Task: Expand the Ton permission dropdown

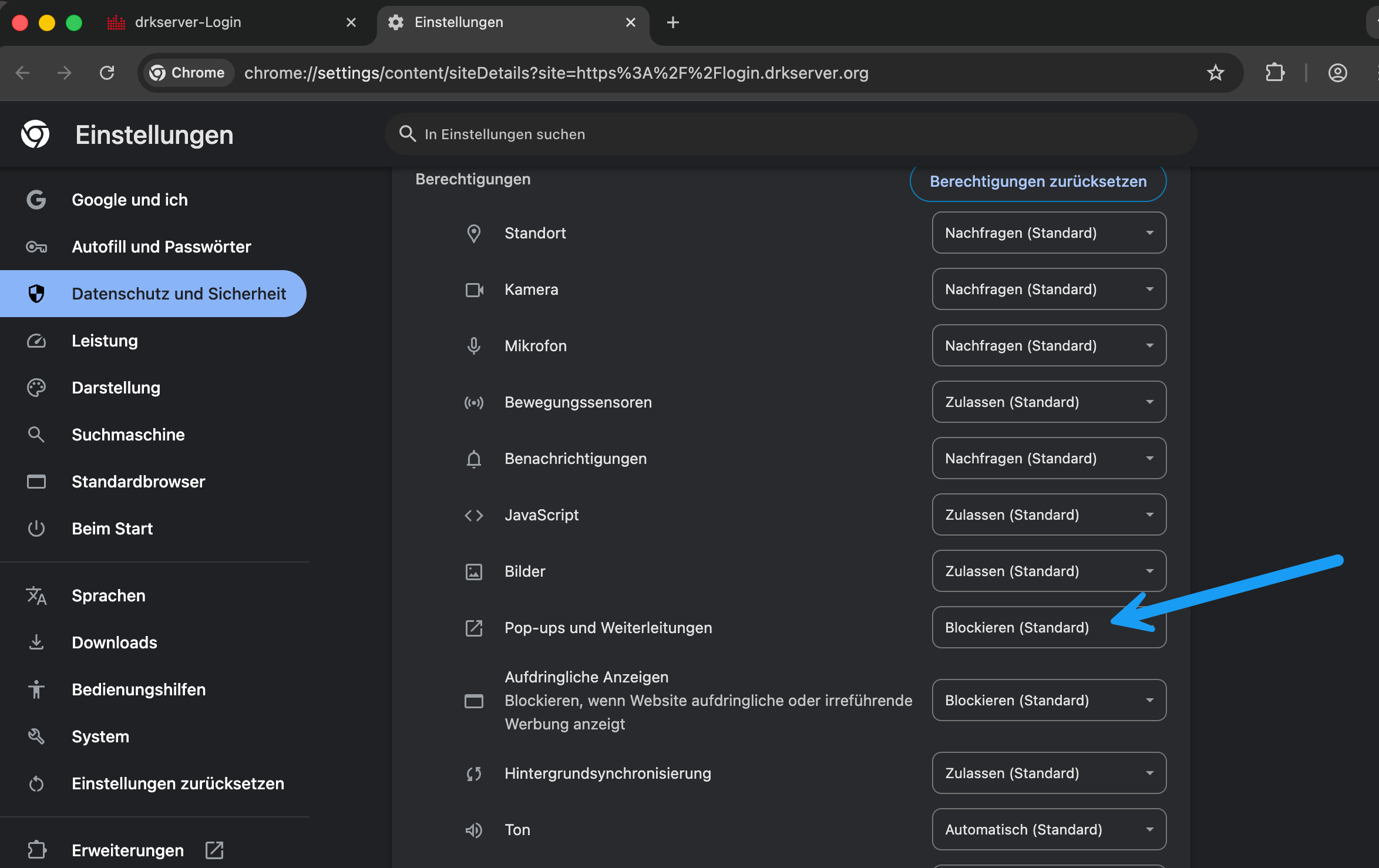Action: [x=1048, y=830]
